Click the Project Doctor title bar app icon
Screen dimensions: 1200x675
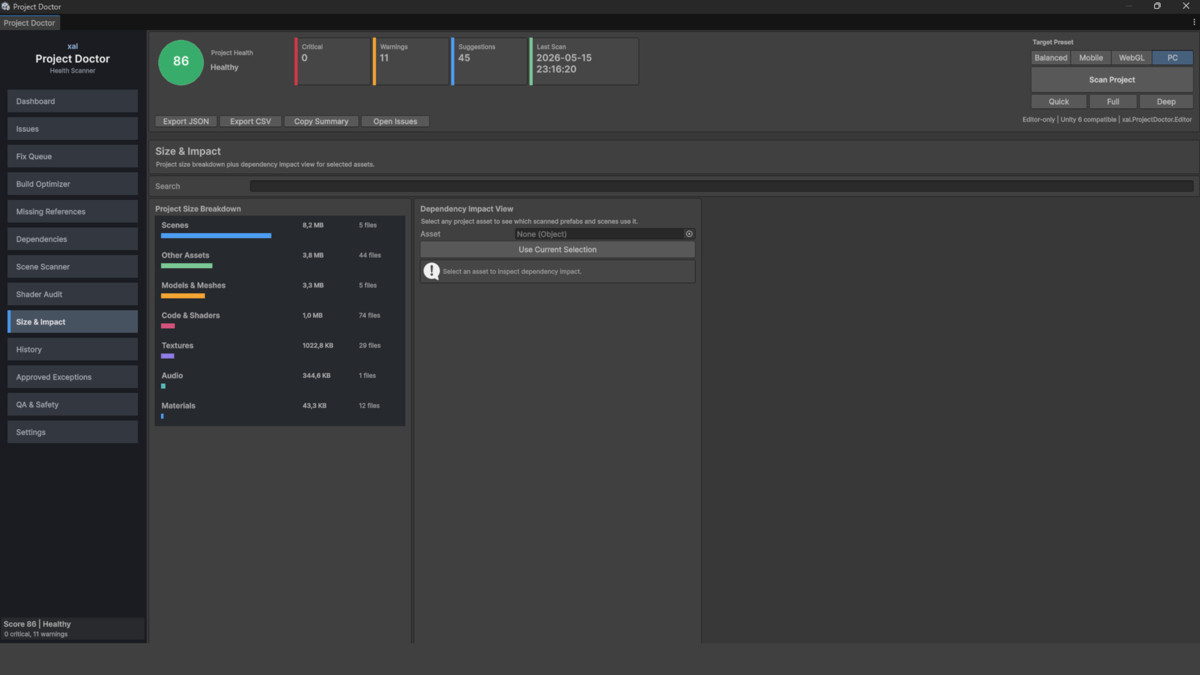(x=6, y=6)
